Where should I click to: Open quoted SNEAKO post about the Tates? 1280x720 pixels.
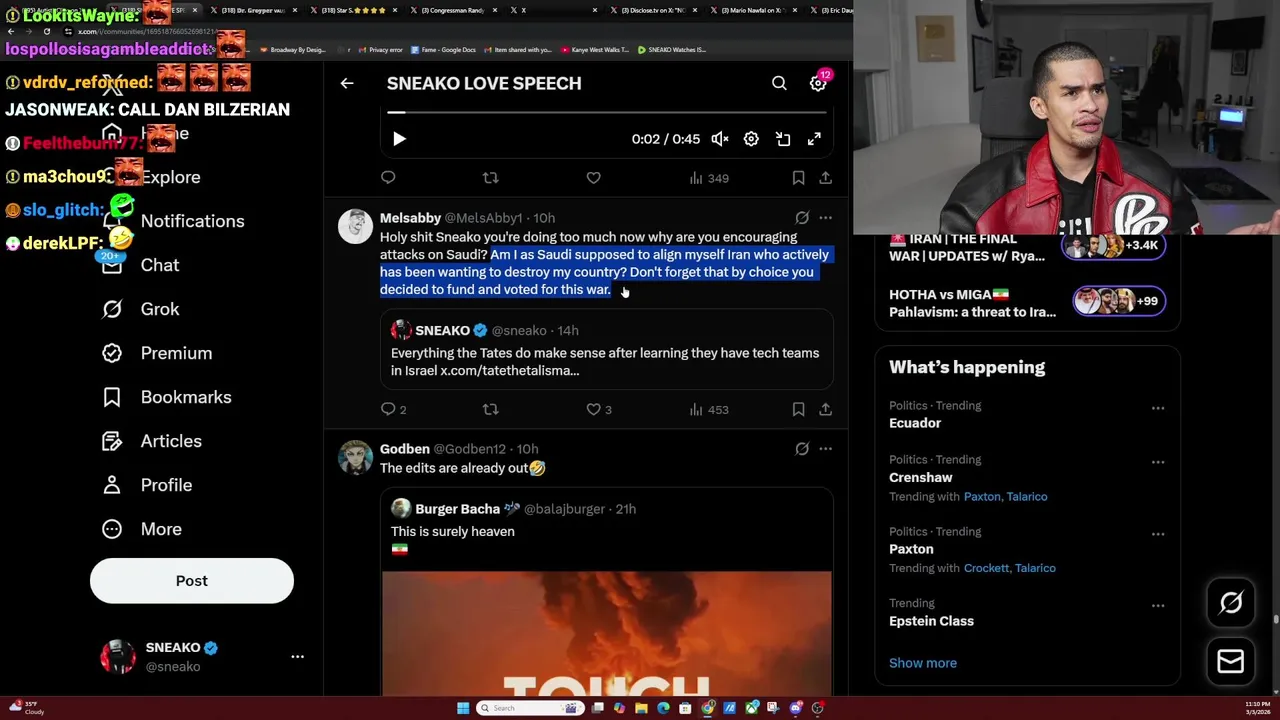click(606, 349)
